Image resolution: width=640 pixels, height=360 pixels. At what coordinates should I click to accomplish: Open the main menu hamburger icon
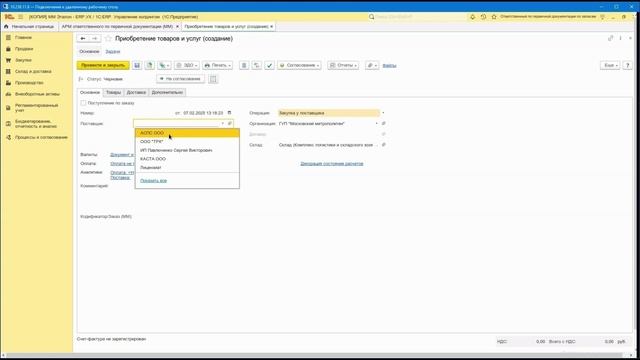coord(20,17)
